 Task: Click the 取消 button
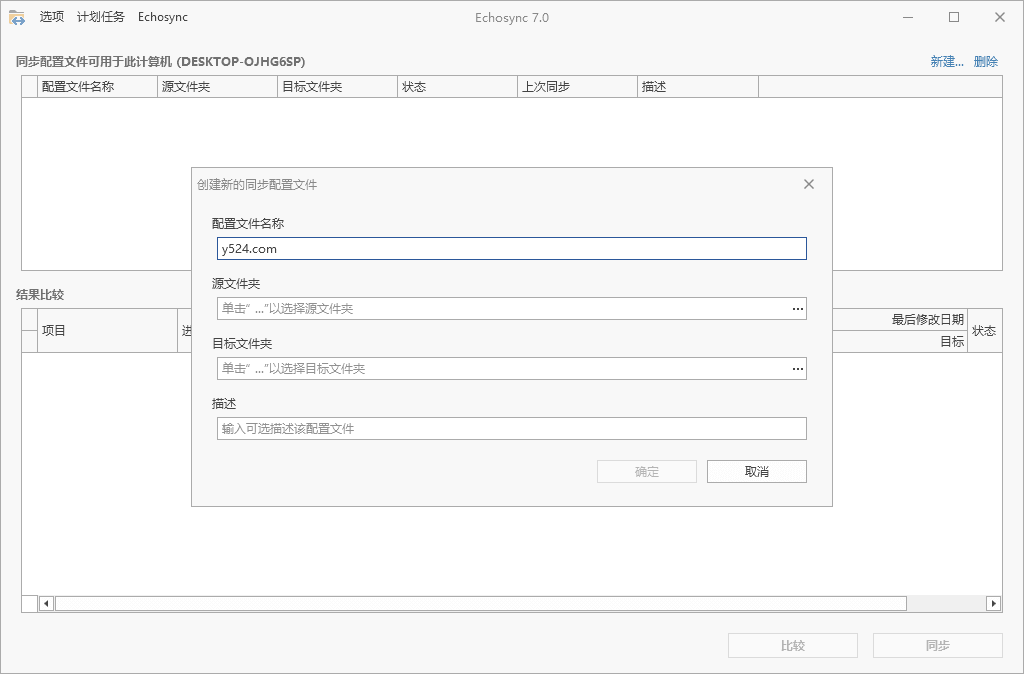(757, 472)
